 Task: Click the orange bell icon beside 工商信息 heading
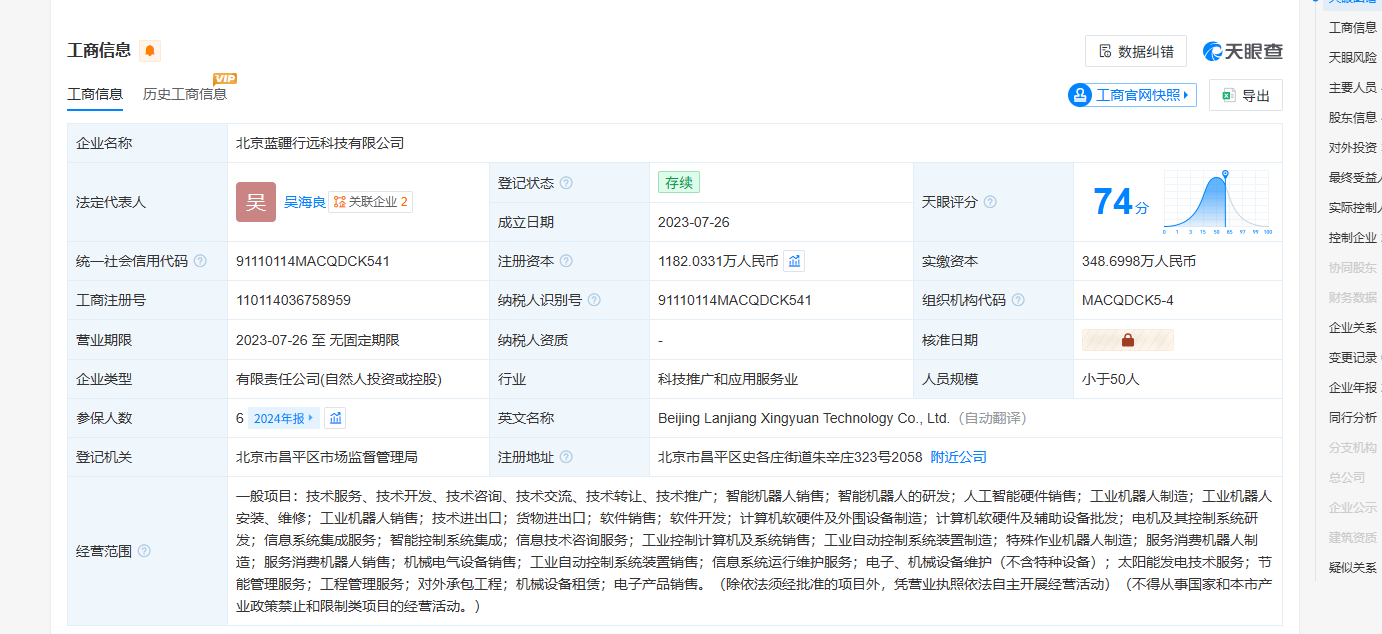pos(150,51)
